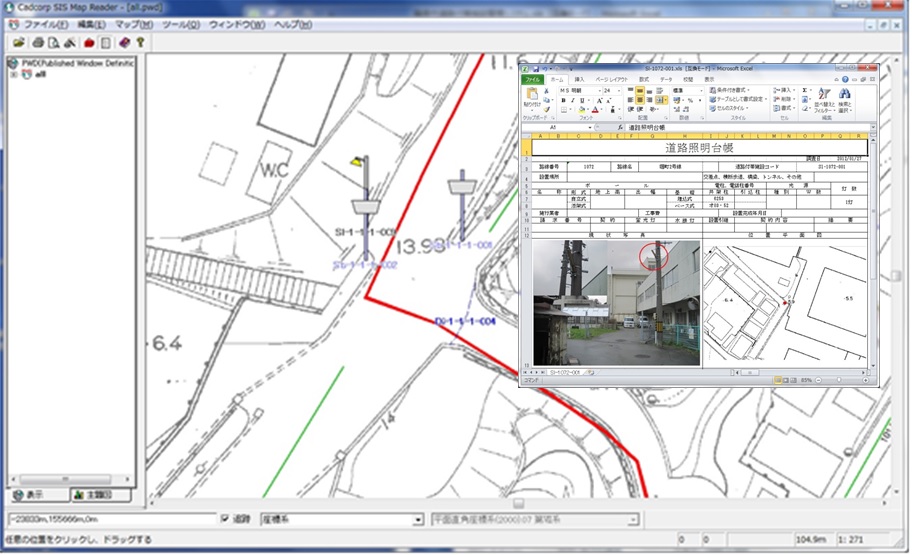Open the ヘルプ(H) menu

(293, 24)
